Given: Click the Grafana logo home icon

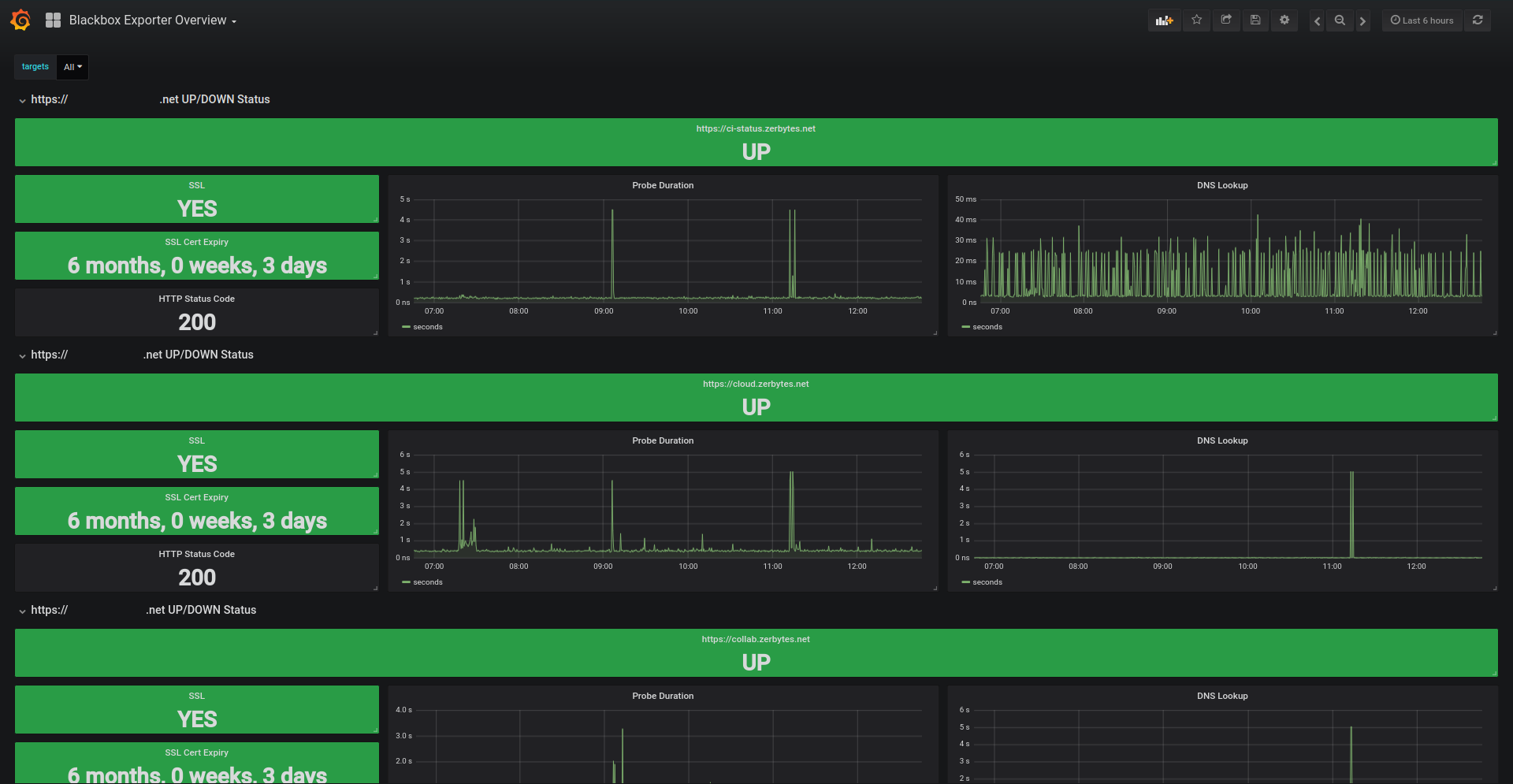Looking at the screenshot, I should [21, 20].
